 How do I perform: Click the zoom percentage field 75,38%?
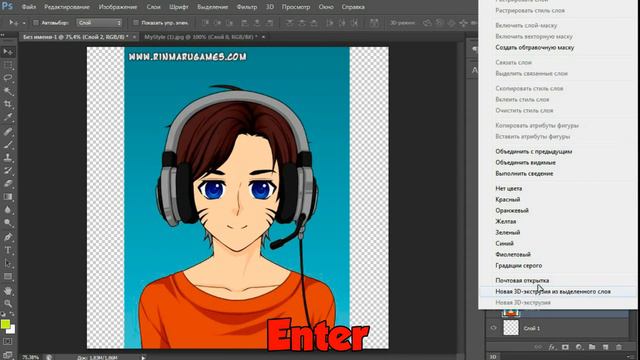(31, 357)
